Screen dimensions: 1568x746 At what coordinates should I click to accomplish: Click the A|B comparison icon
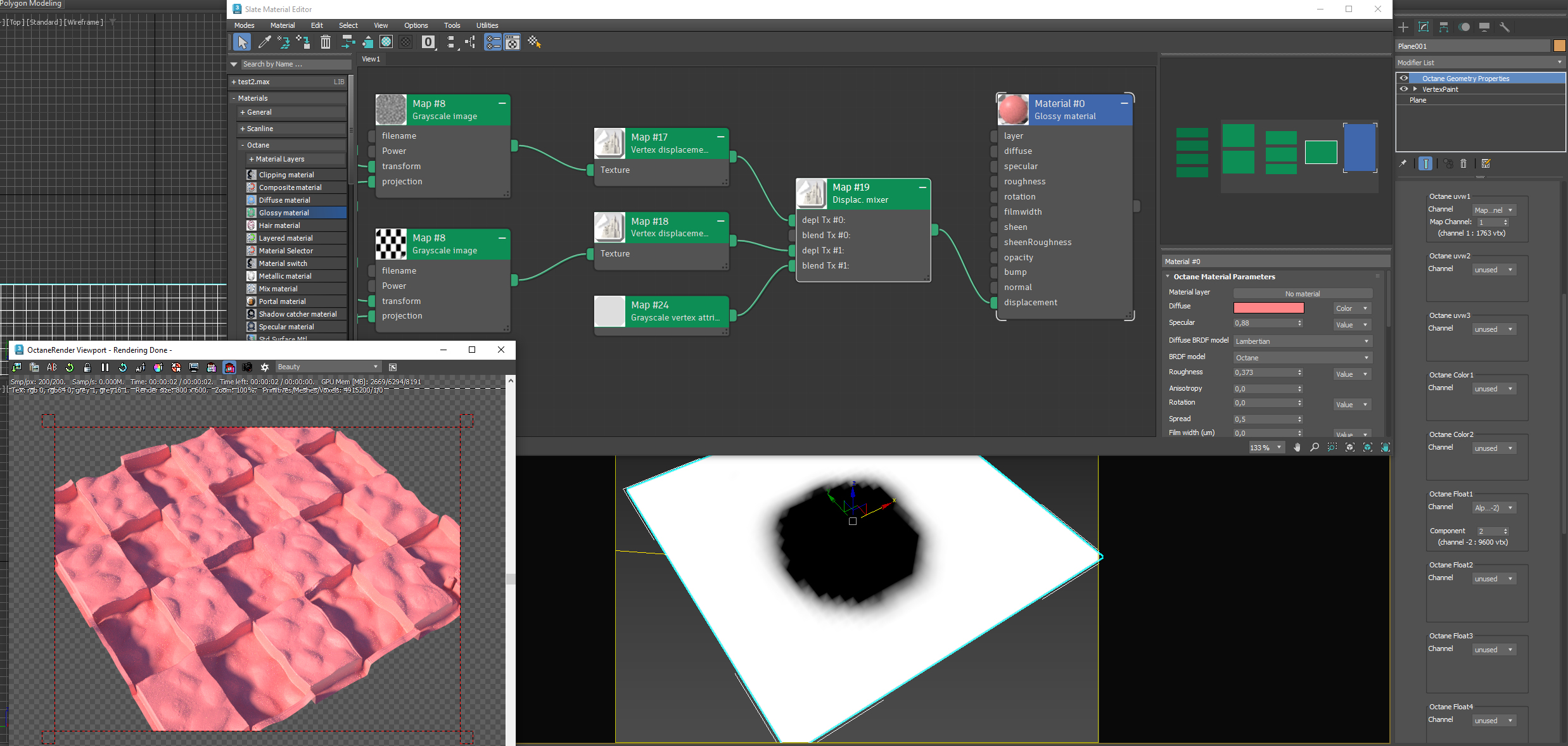(x=52, y=367)
